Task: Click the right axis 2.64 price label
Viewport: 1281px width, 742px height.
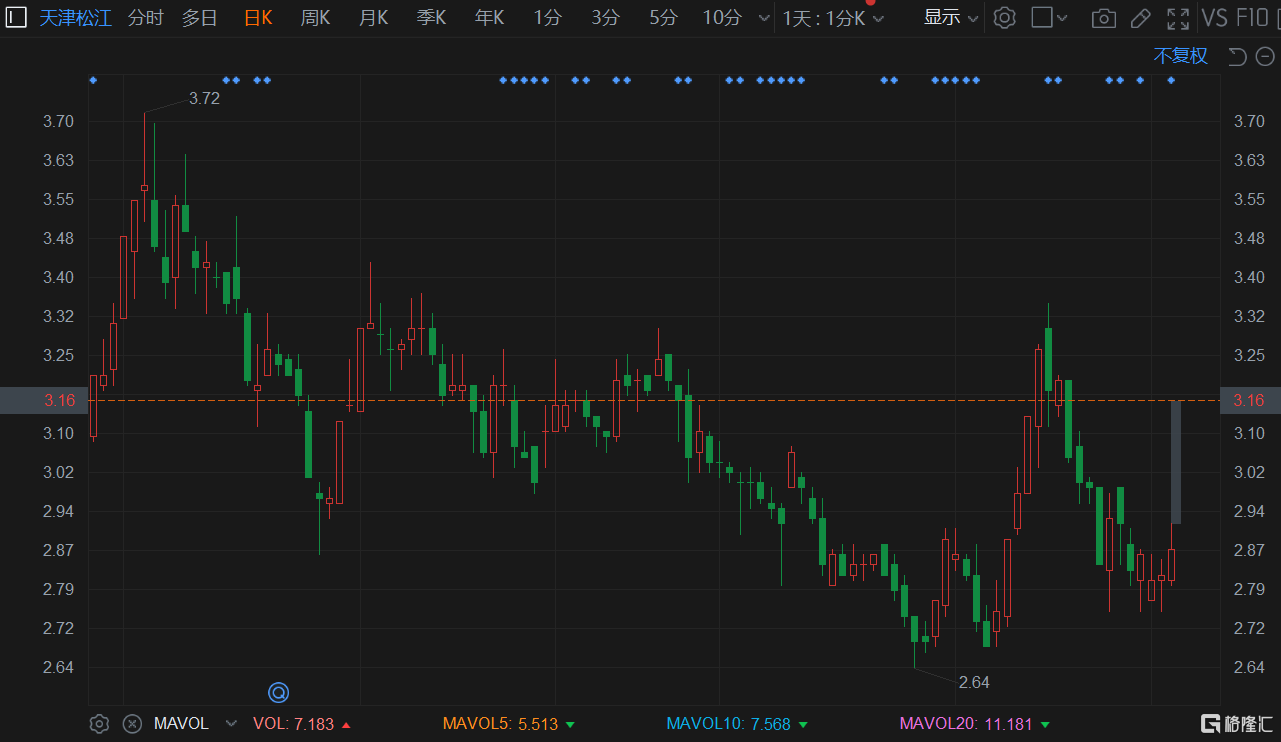Action: pyautogui.click(x=1250, y=667)
